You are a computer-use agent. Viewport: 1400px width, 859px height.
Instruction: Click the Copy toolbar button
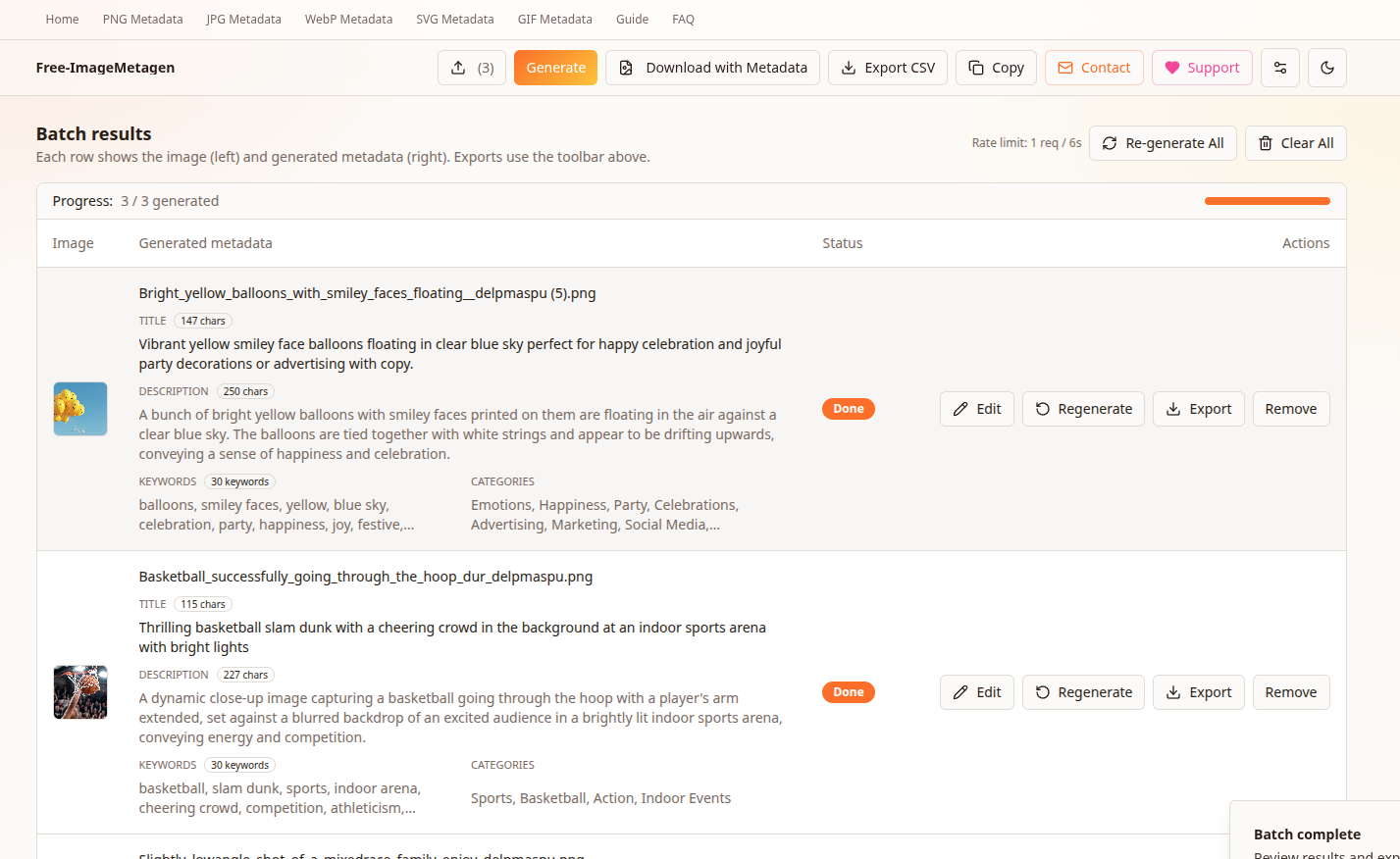(996, 68)
